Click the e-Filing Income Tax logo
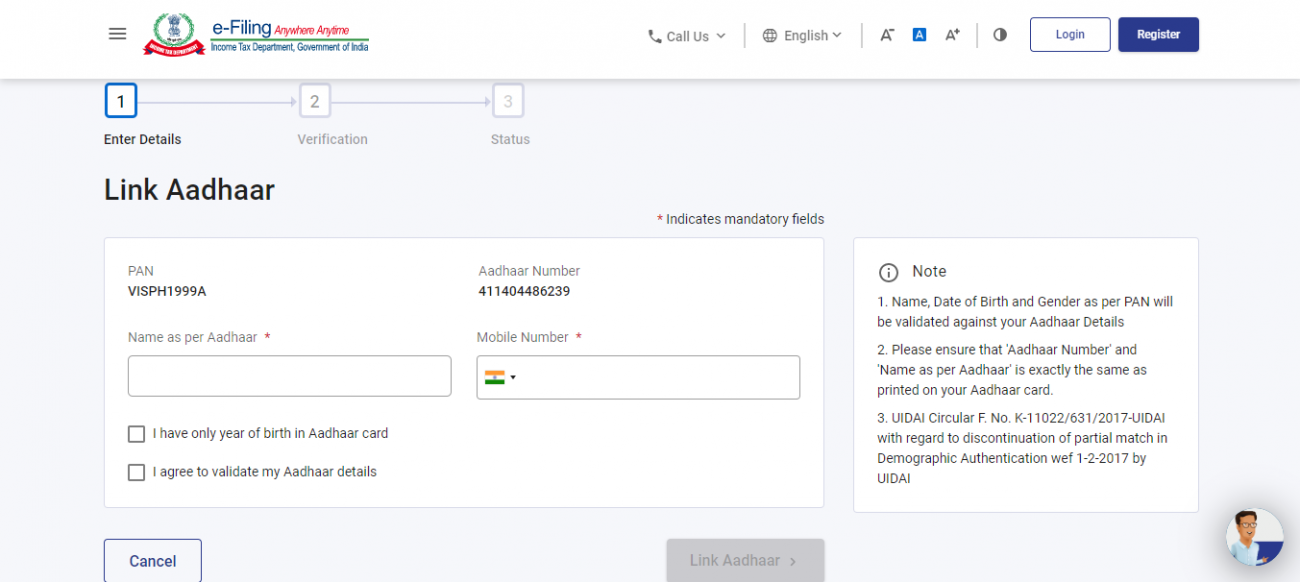The width and height of the screenshot is (1300, 582). click(256, 34)
